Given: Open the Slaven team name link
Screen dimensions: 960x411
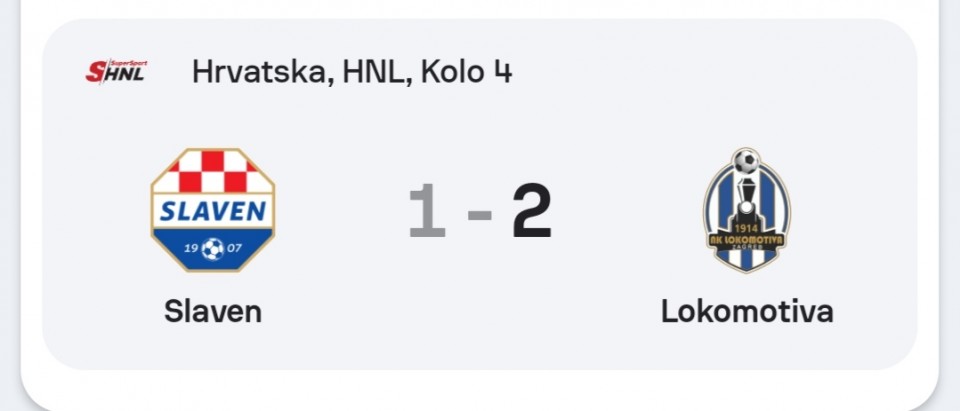Looking at the screenshot, I should 212,311.
